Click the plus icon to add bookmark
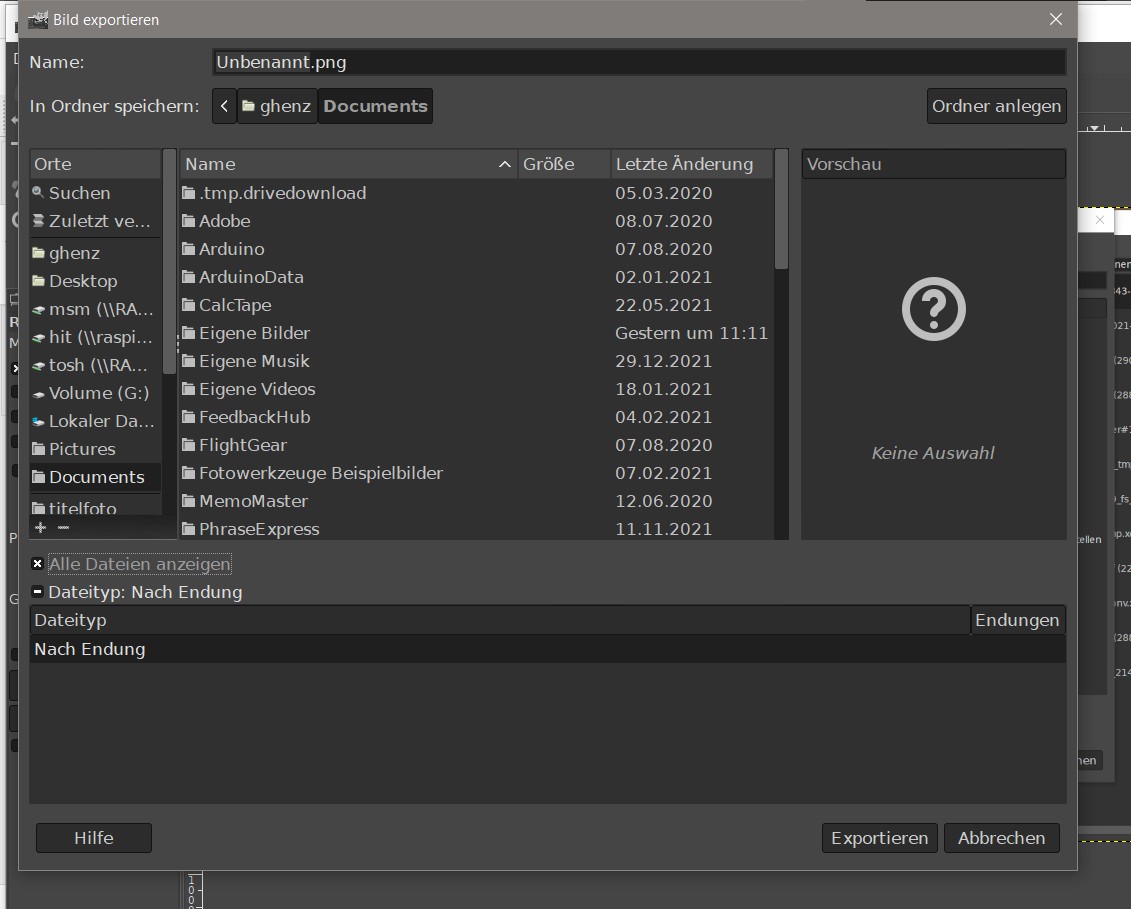The height and width of the screenshot is (909, 1131). [x=40, y=527]
